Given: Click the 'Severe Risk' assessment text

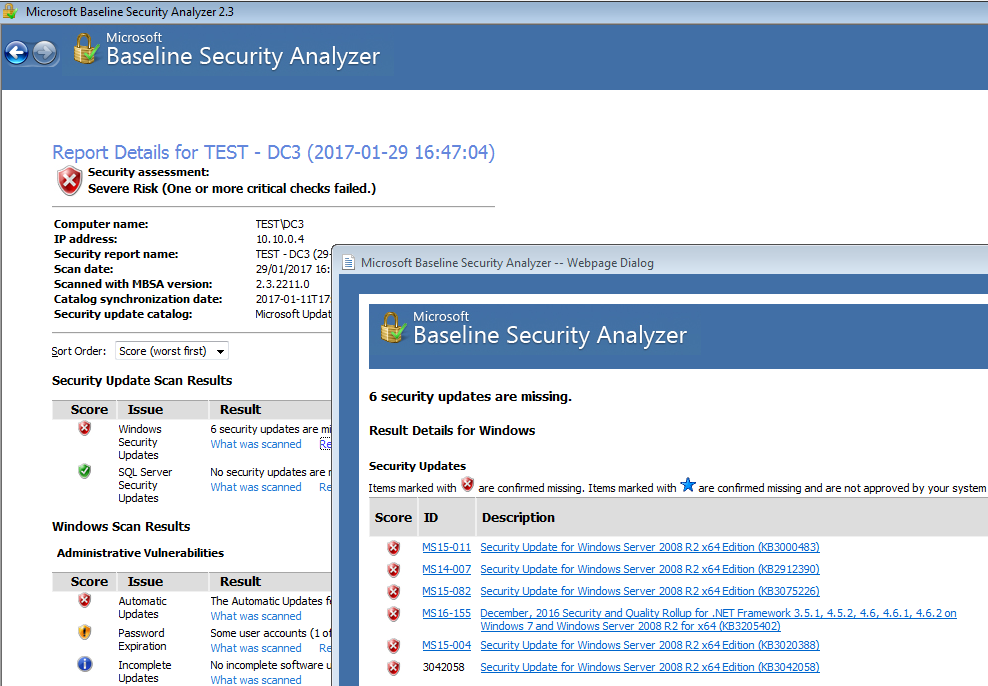Looking at the screenshot, I should [x=232, y=189].
